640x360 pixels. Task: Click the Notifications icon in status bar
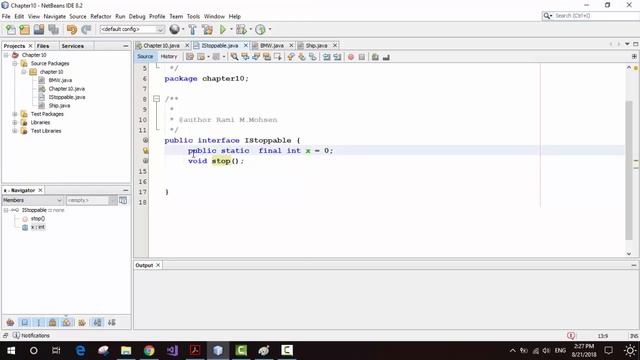16,336
